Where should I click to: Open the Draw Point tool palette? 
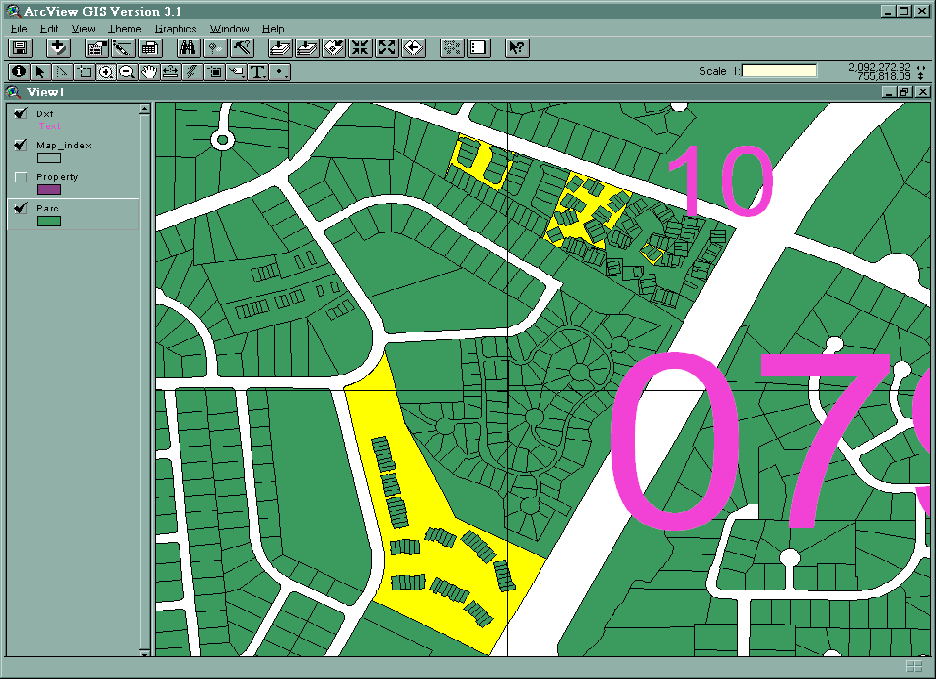coord(281,72)
